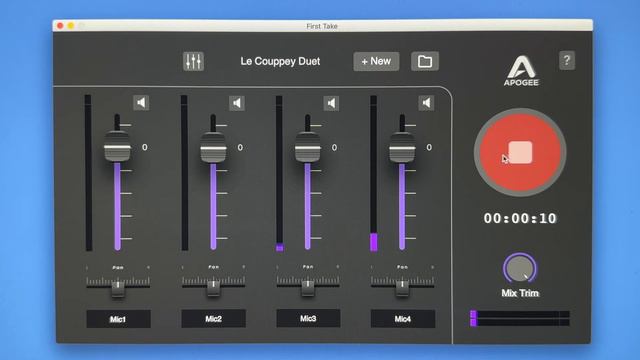The image size is (640, 360).
Task: Mute the Mic3 channel speaker icon
Action: 331,103
